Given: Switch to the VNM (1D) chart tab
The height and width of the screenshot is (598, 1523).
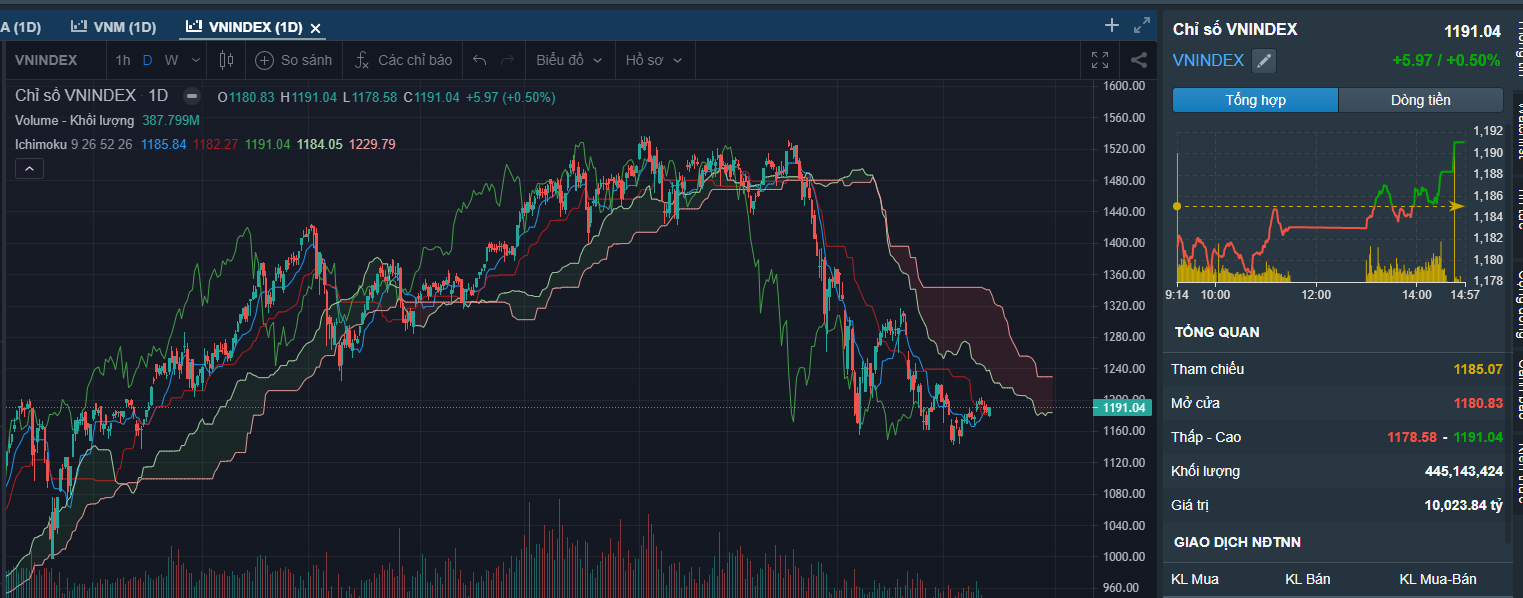Looking at the screenshot, I should click(x=117, y=27).
